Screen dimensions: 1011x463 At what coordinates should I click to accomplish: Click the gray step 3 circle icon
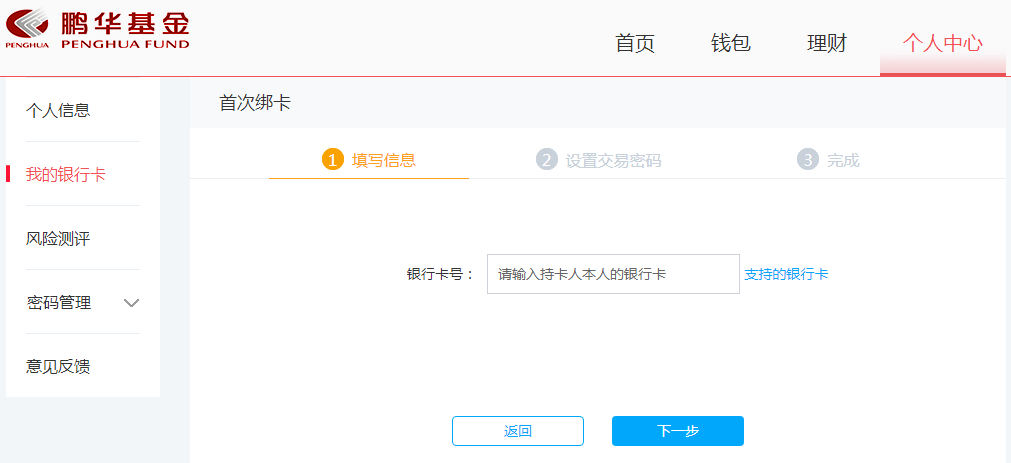807,160
